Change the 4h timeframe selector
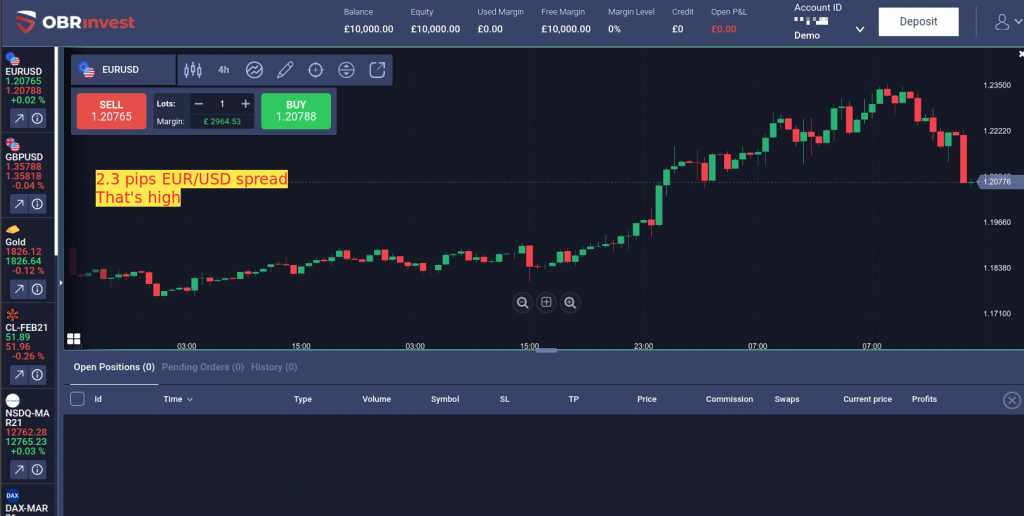 (x=224, y=70)
